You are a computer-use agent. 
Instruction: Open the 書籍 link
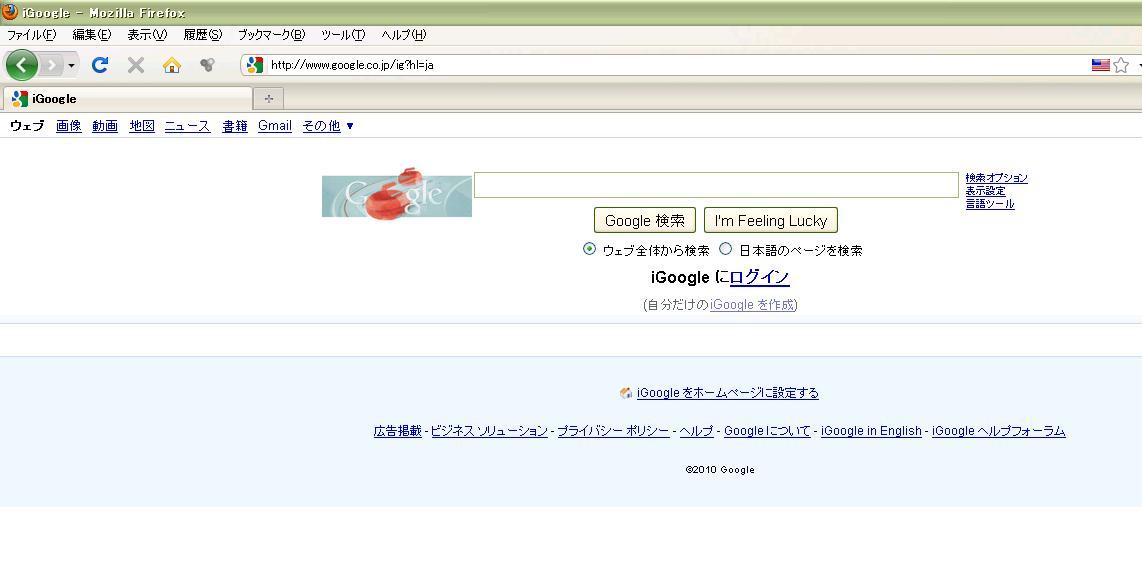coord(235,126)
